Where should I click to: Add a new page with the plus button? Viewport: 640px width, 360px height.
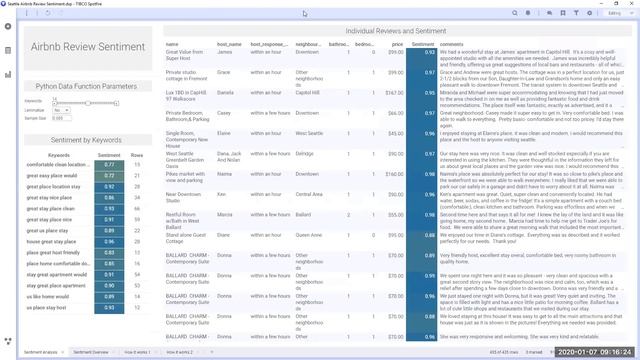[212, 352]
